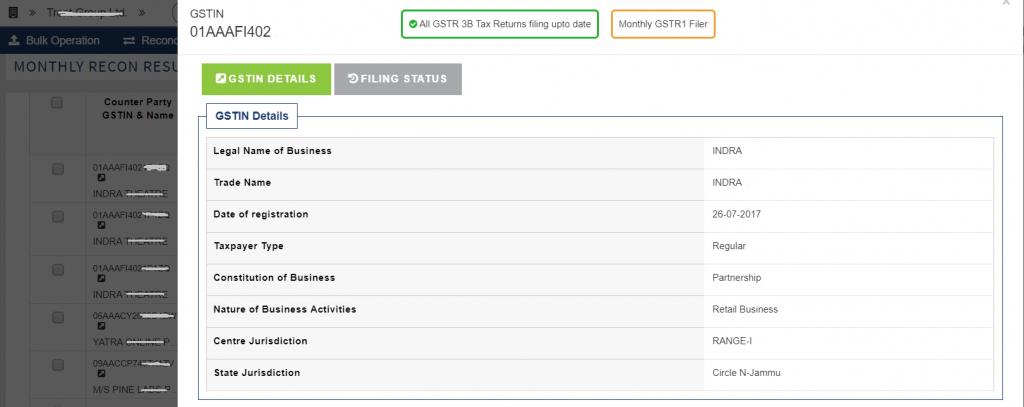
Task: Click the Nature of Business Activities label
Action: pos(285,309)
